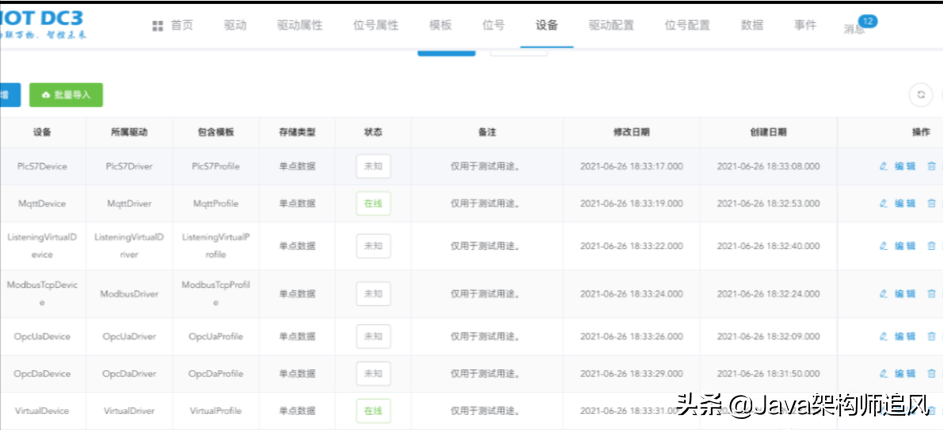943x430 pixels.
Task: Edit the MqttDevice row
Action: point(897,203)
